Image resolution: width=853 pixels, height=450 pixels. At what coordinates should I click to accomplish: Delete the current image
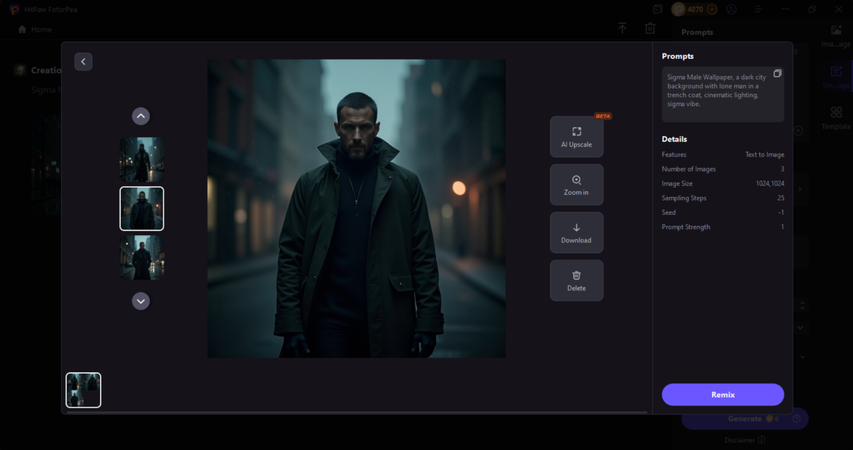(x=577, y=281)
